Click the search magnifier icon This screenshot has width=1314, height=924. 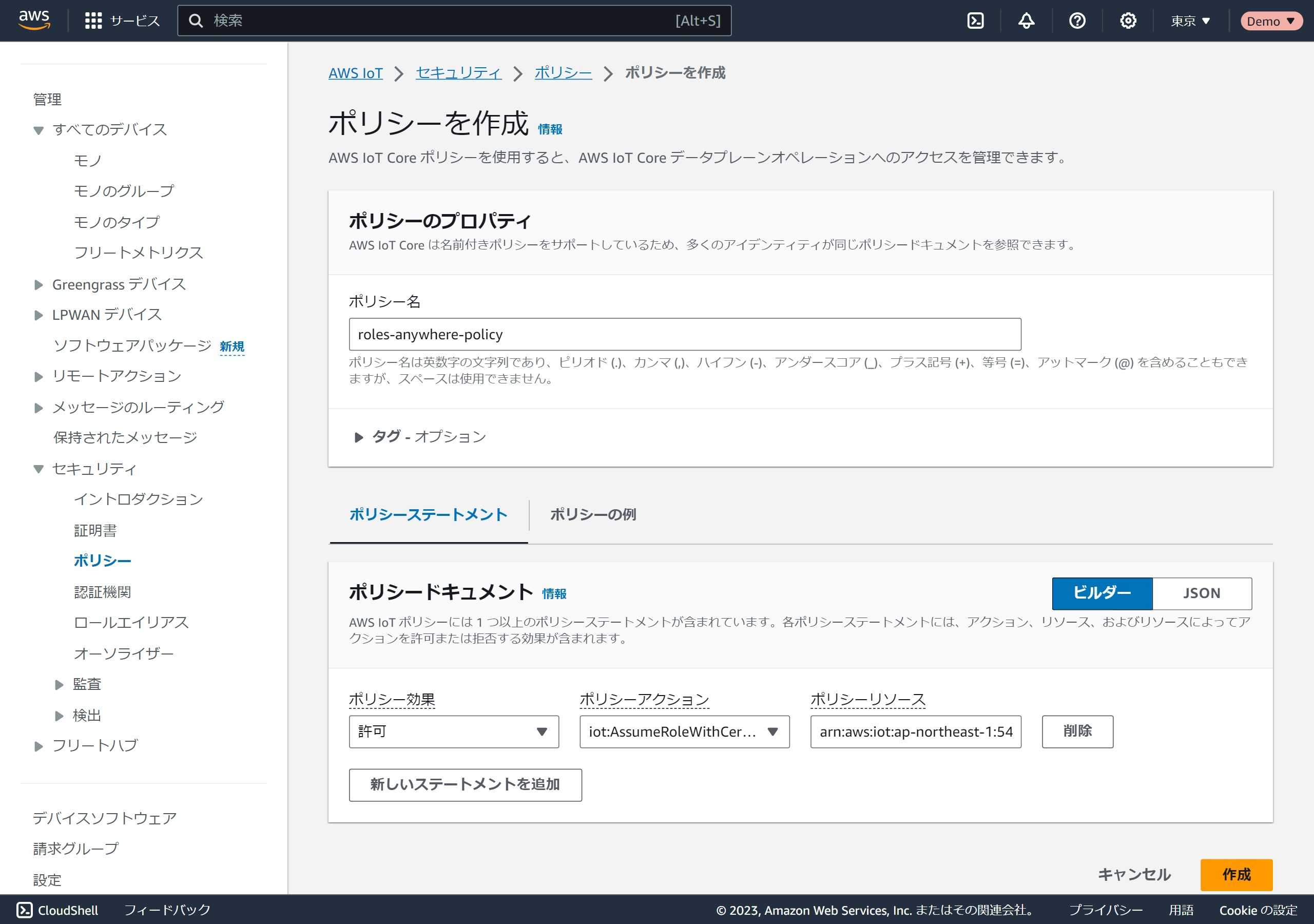196,21
